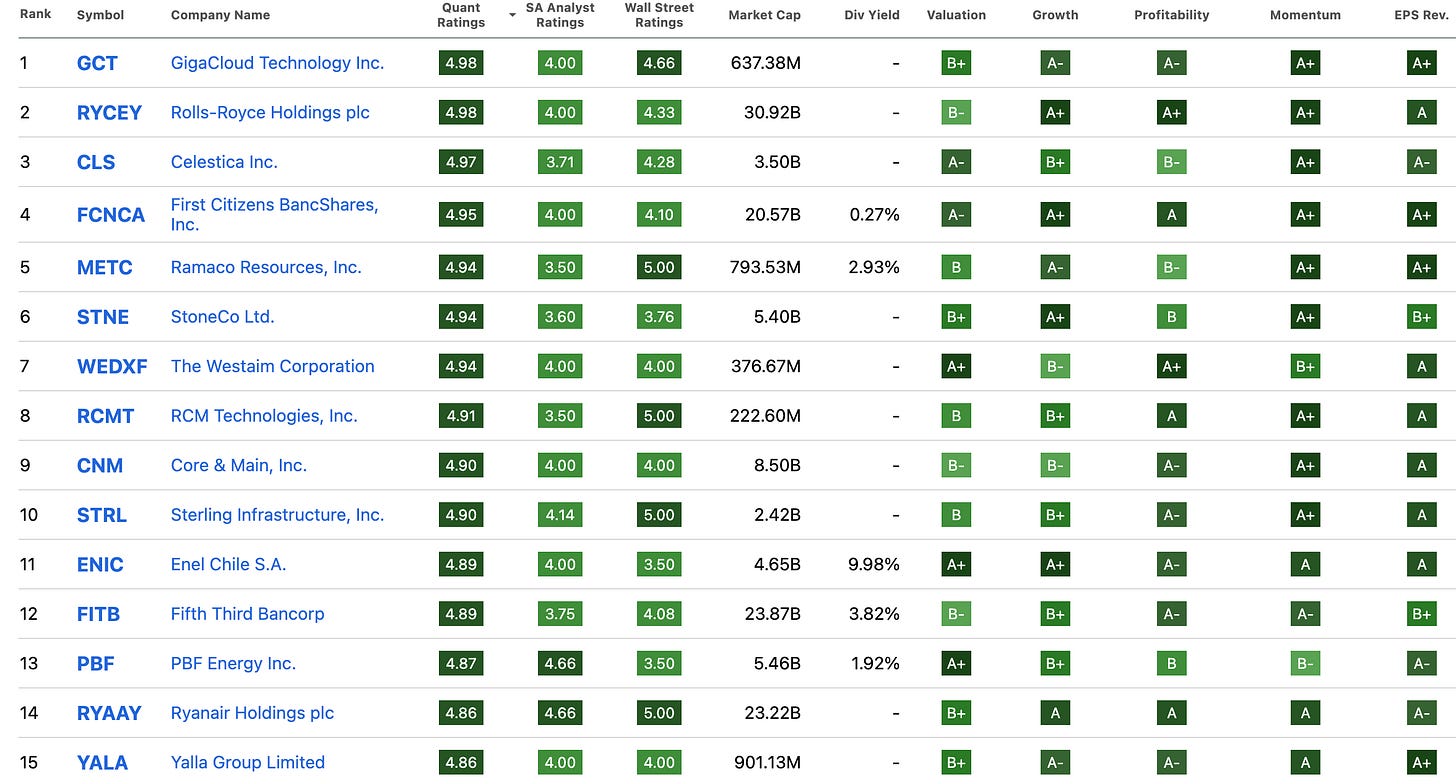Open the ENIC ticker symbol link
1456x784 pixels.
pyautogui.click(x=100, y=565)
